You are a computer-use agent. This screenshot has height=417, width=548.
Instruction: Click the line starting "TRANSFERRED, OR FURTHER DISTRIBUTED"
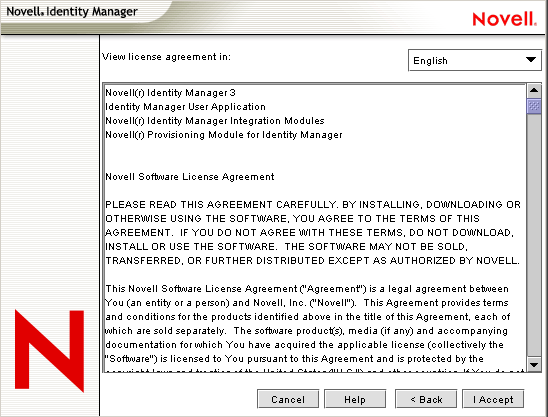(312, 261)
